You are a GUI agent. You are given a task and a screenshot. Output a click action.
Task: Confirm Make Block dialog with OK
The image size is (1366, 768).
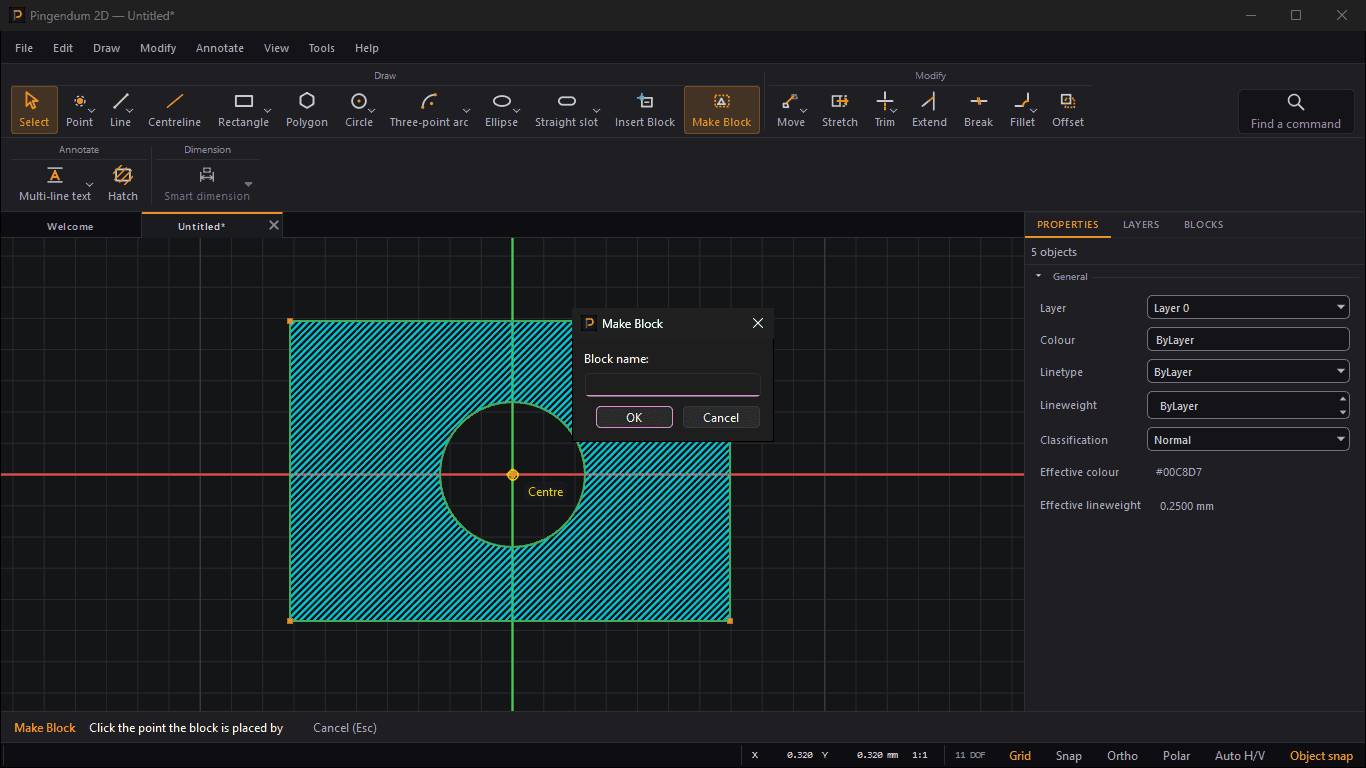pyautogui.click(x=634, y=418)
